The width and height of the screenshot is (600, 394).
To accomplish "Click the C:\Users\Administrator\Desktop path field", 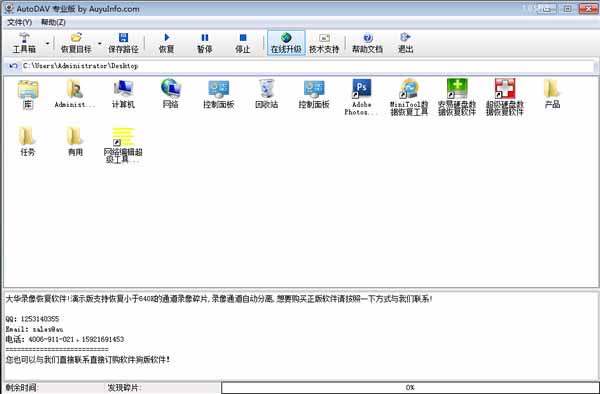I will 307,66.
